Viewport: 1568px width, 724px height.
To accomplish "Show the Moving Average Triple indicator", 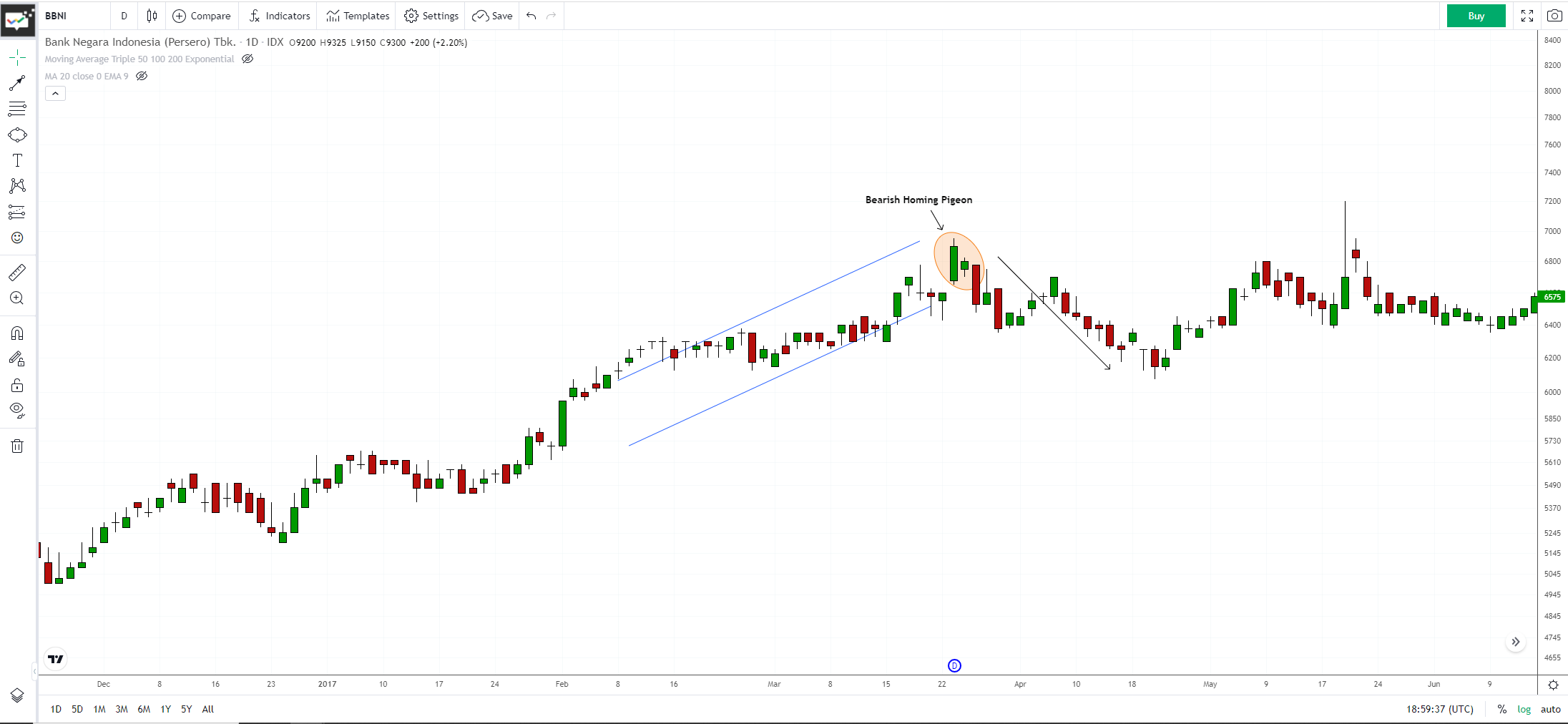I will tap(248, 59).
